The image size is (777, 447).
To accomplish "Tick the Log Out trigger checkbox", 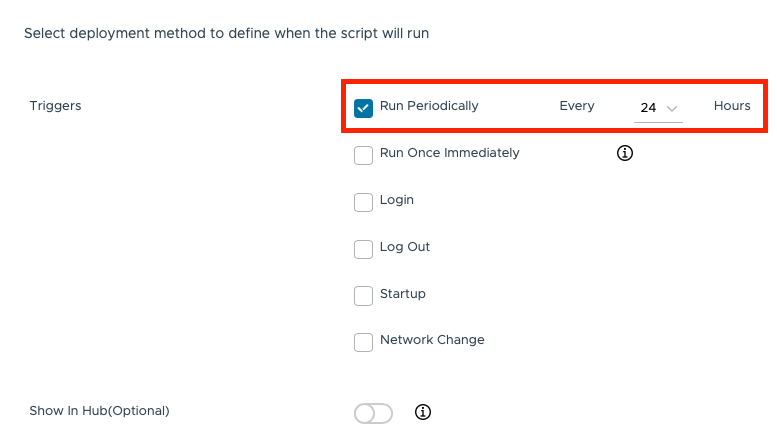I will [x=364, y=249].
